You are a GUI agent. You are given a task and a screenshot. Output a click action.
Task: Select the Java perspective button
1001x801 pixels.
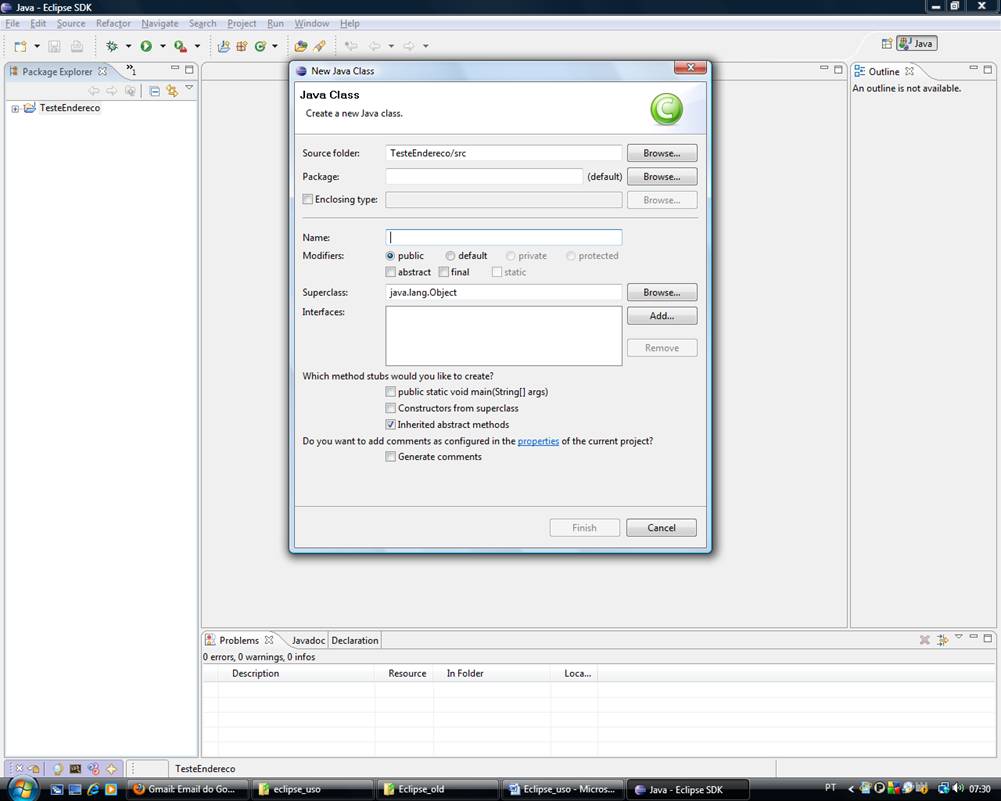pos(917,43)
